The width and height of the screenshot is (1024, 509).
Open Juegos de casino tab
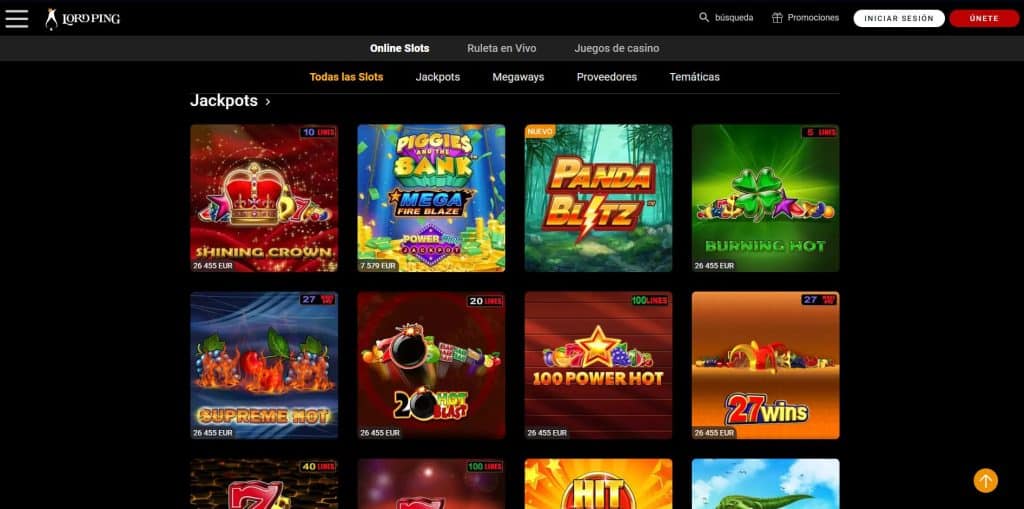[x=616, y=48]
